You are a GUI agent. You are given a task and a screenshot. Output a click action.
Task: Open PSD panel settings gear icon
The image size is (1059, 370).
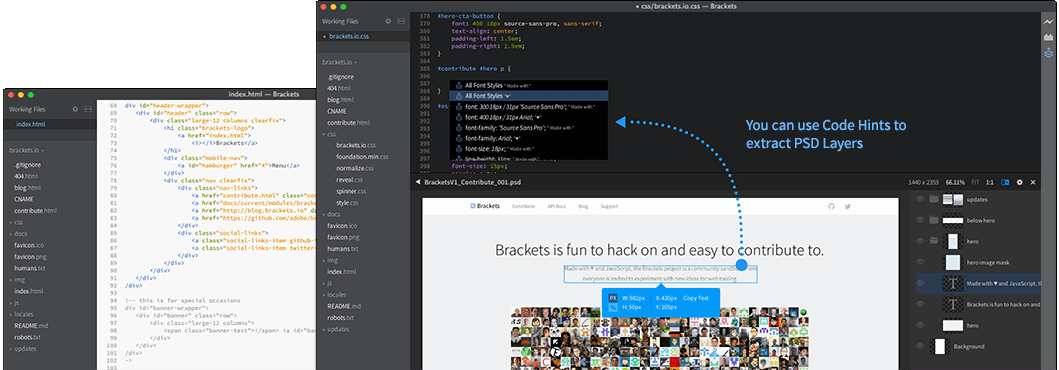(1020, 182)
